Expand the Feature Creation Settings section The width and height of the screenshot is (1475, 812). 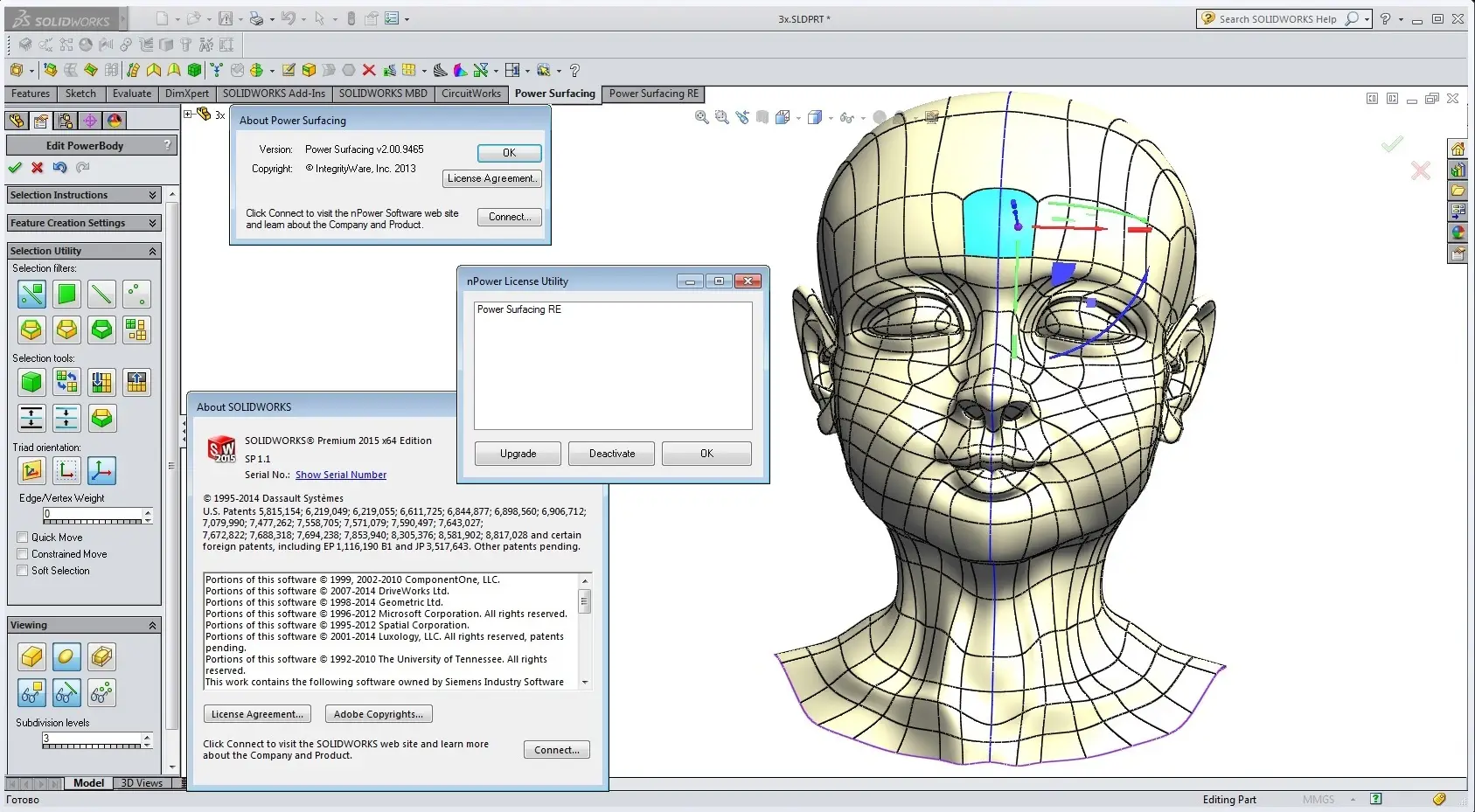[x=84, y=223]
